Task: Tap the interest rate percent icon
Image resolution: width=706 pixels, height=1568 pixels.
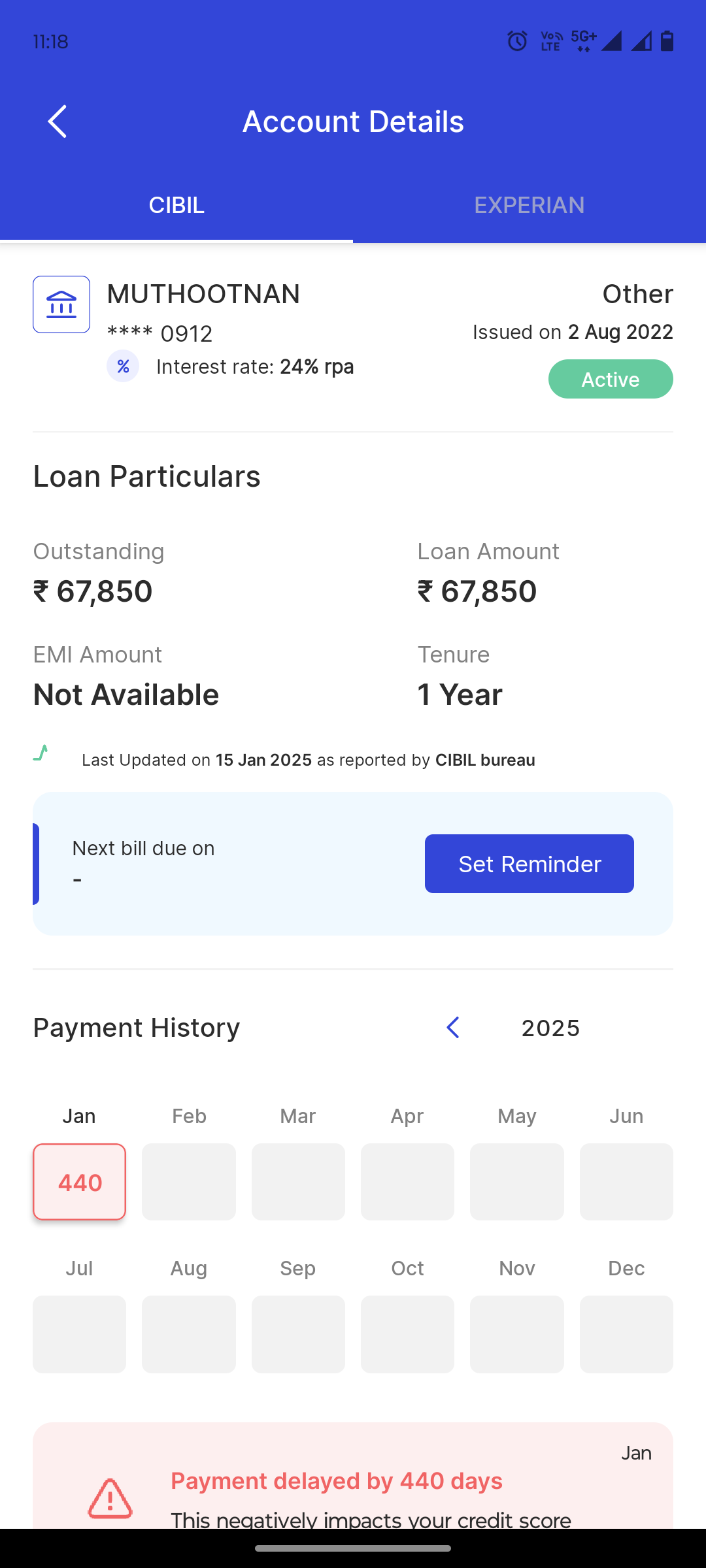Action: pos(123,367)
